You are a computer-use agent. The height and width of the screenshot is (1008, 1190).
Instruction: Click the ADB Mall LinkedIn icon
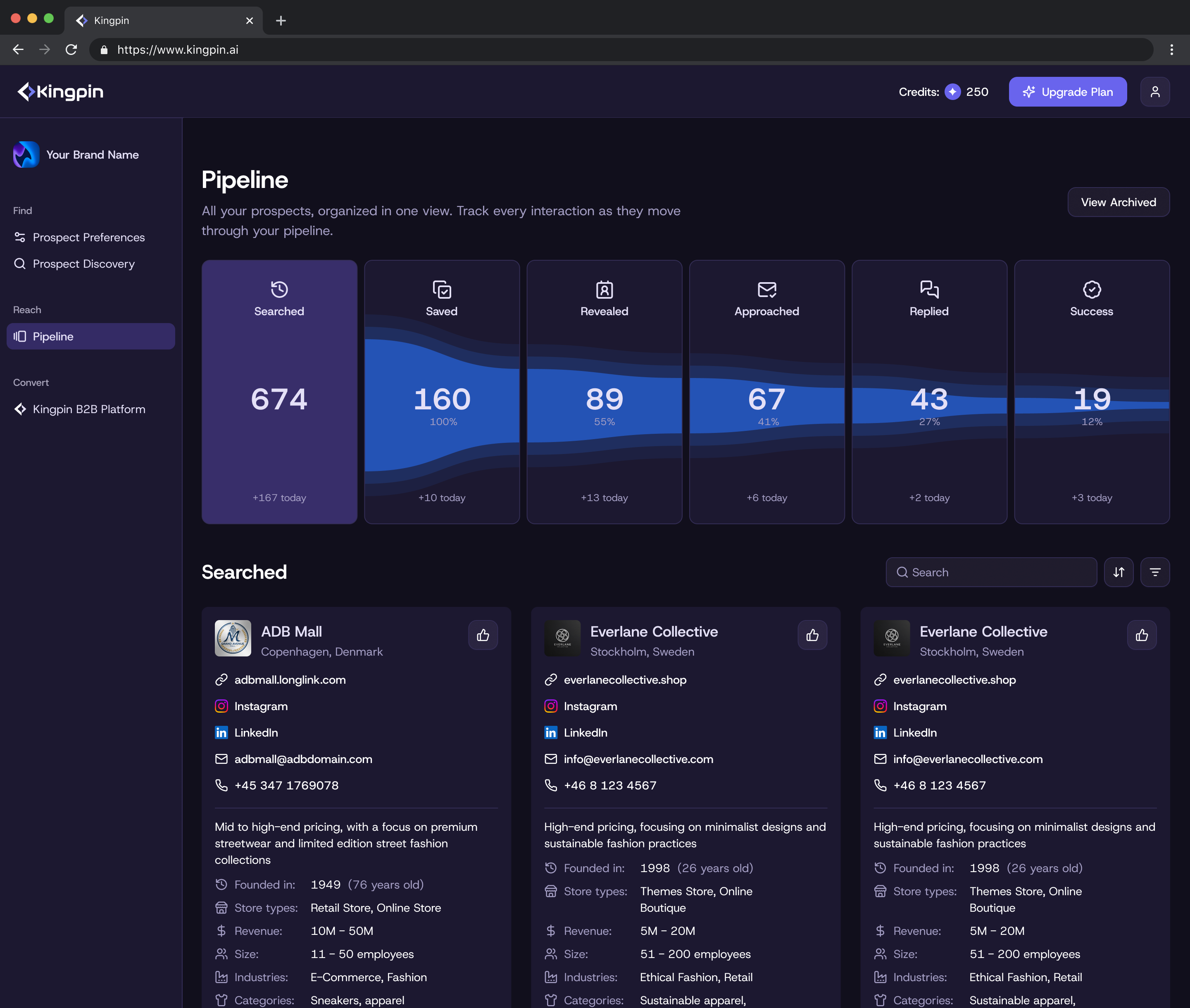tap(221, 732)
